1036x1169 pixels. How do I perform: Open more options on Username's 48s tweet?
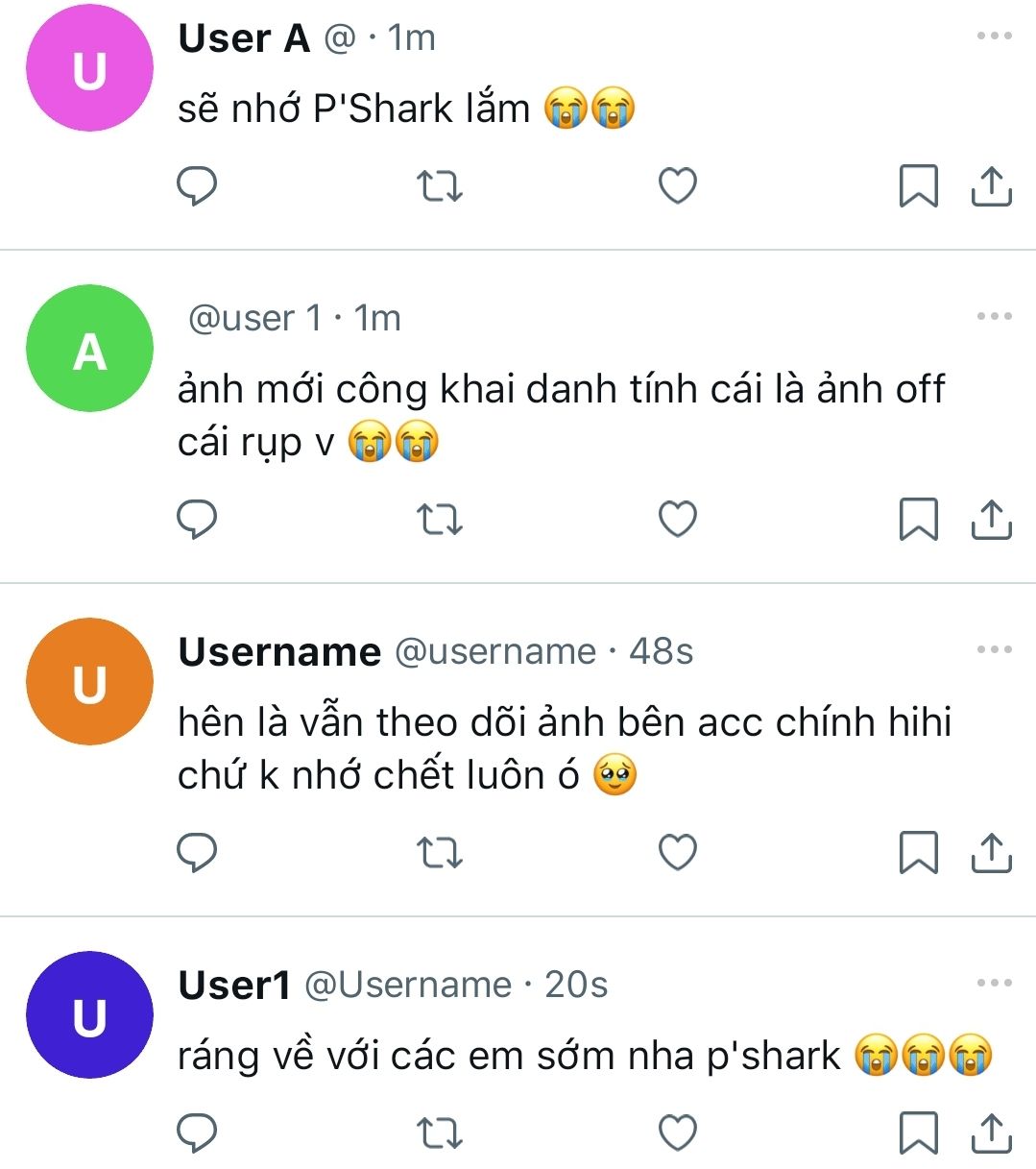click(995, 649)
